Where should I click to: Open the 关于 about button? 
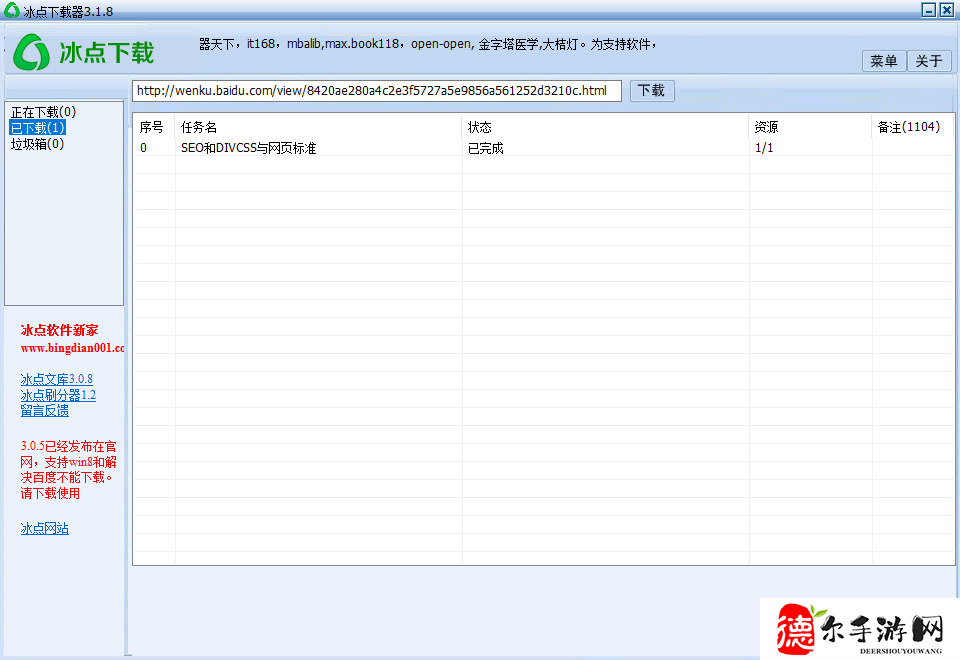click(x=929, y=61)
